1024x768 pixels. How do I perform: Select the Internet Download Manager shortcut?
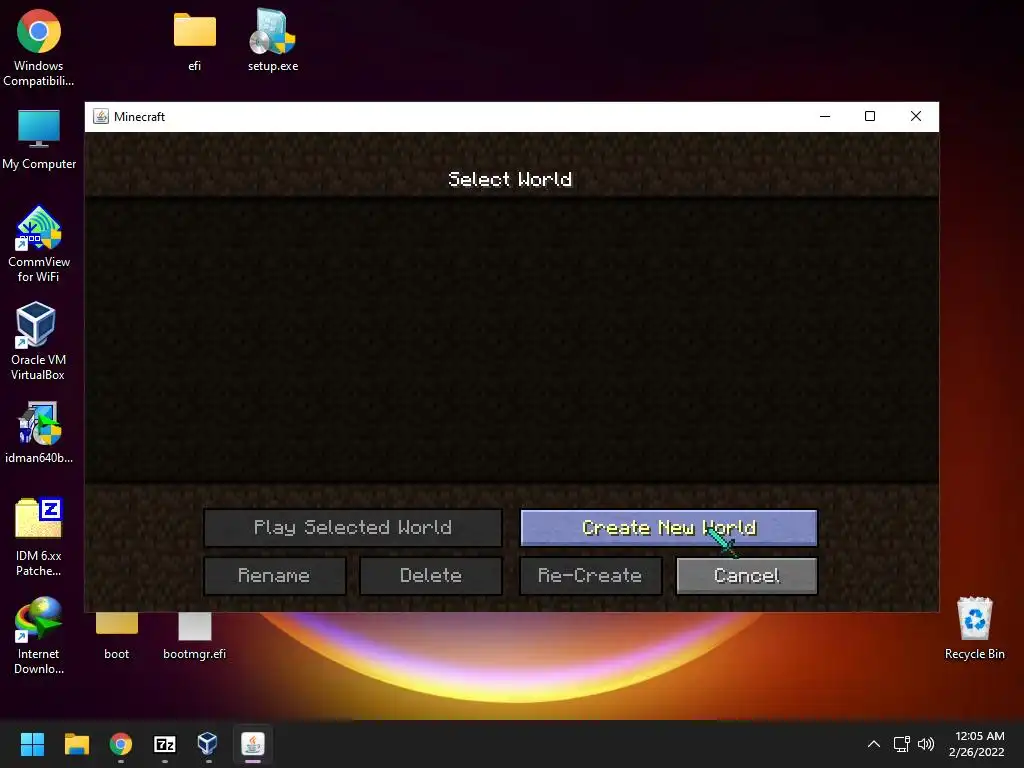coord(39,635)
